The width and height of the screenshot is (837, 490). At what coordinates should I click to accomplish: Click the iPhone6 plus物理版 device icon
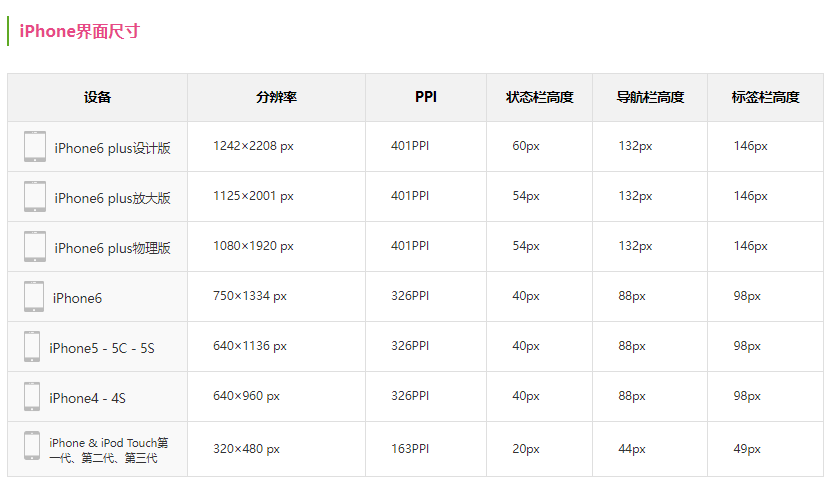(x=35, y=247)
